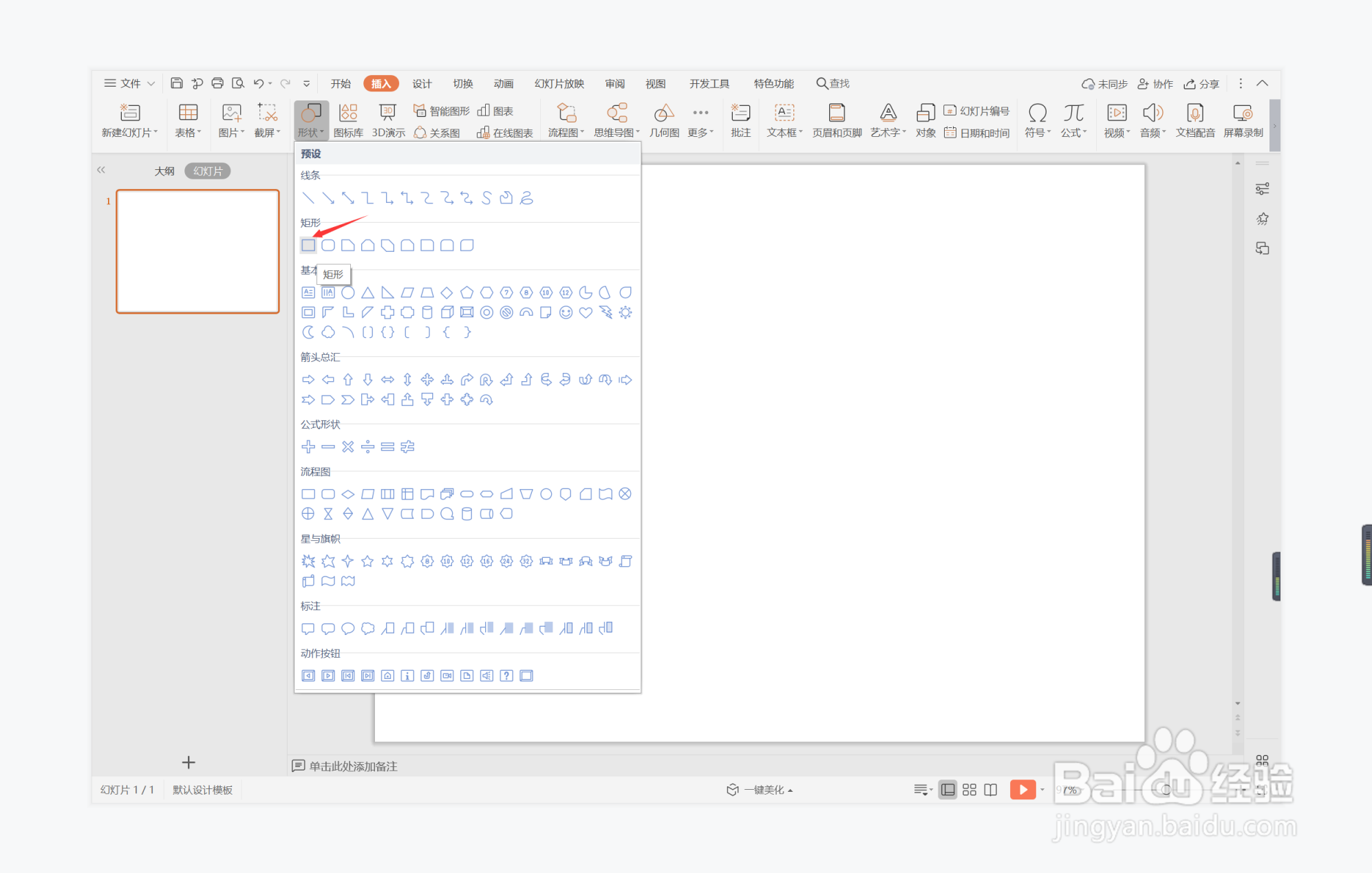Select the help action button shape
The width and height of the screenshot is (1372, 873).
click(506, 676)
